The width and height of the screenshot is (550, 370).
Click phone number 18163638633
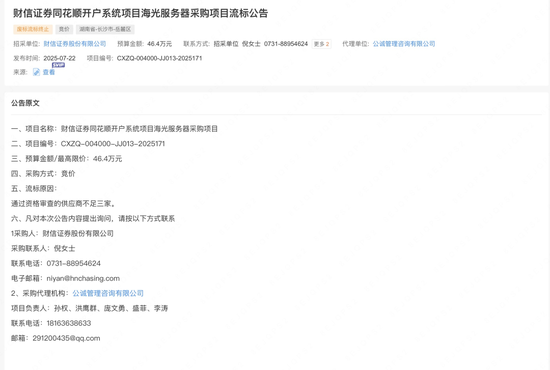(x=69, y=323)
